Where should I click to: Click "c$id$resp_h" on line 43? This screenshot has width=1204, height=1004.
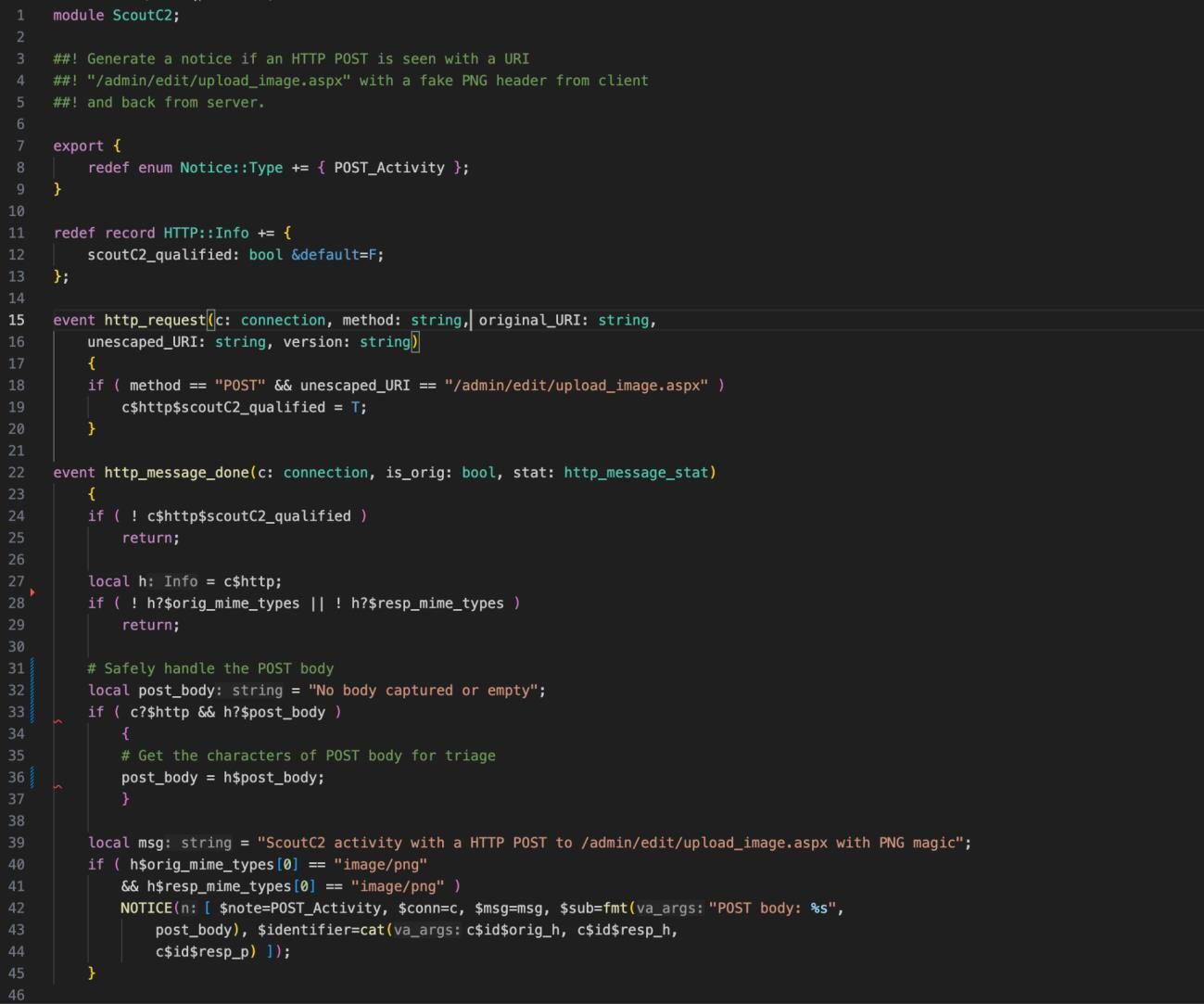tap(624, 930)
